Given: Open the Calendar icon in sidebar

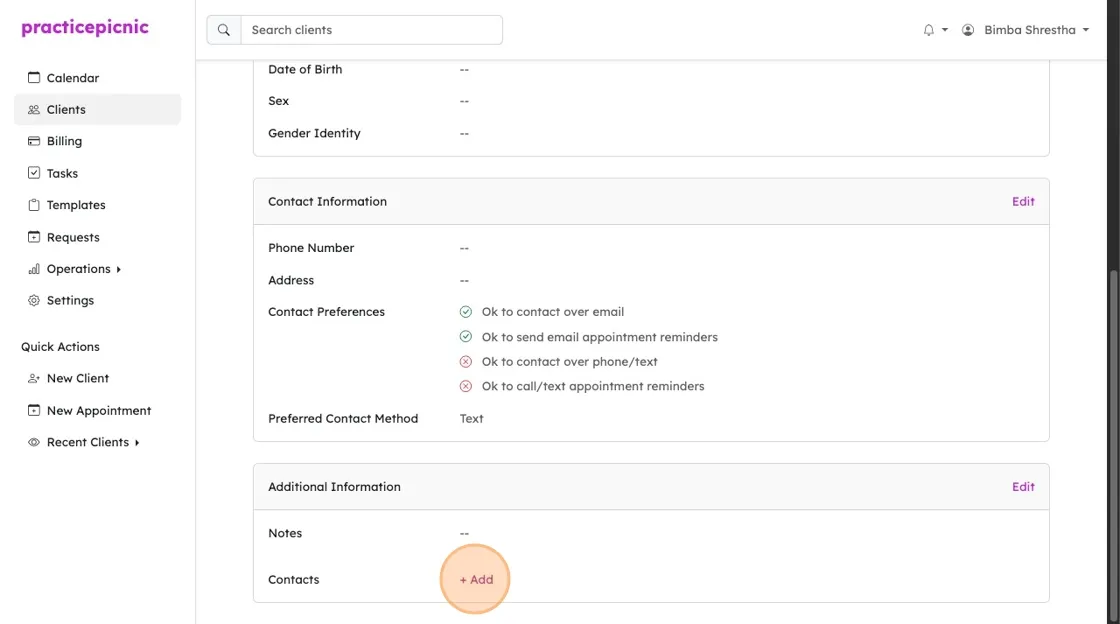Looking at the screenshot, I should coord(34,77).
